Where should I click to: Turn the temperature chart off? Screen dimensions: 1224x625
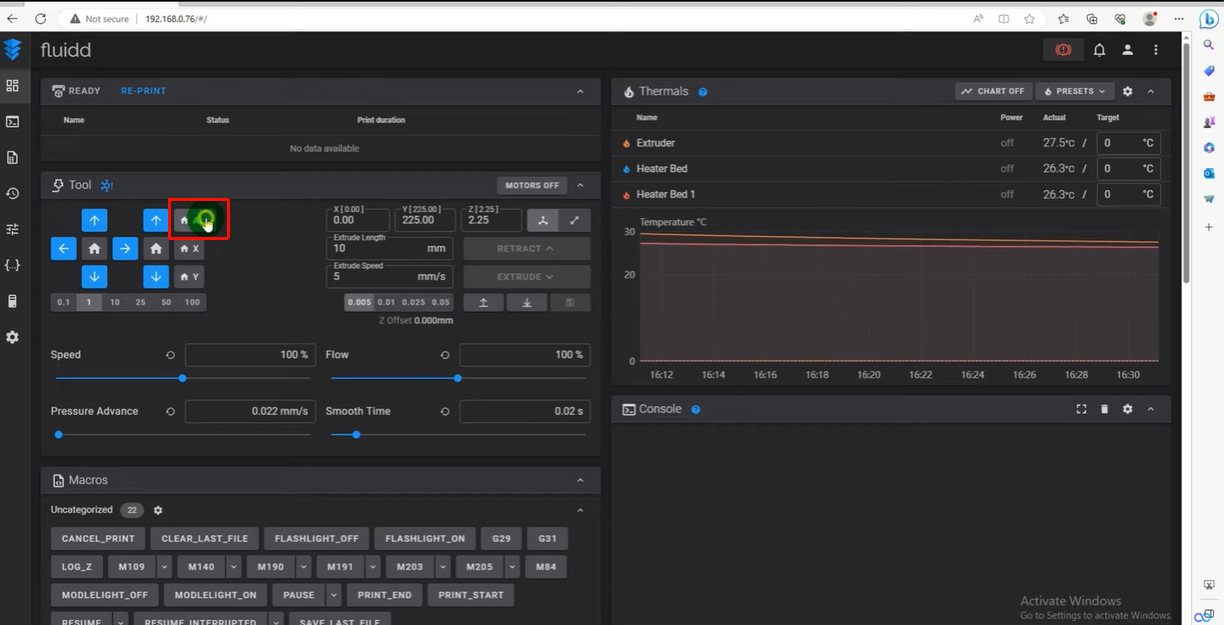[x=993, y=91]
